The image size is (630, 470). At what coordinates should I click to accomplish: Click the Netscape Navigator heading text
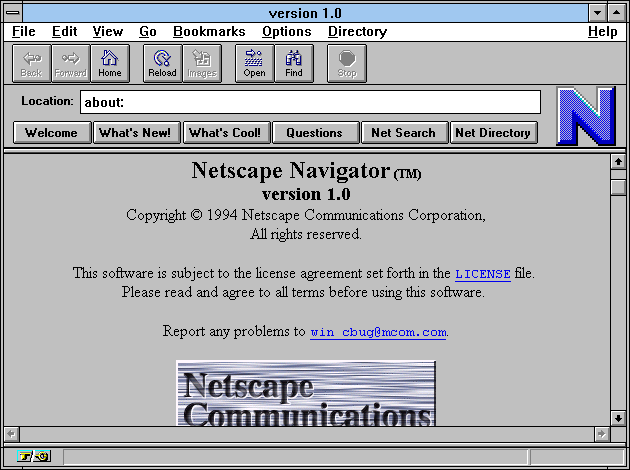306,170
